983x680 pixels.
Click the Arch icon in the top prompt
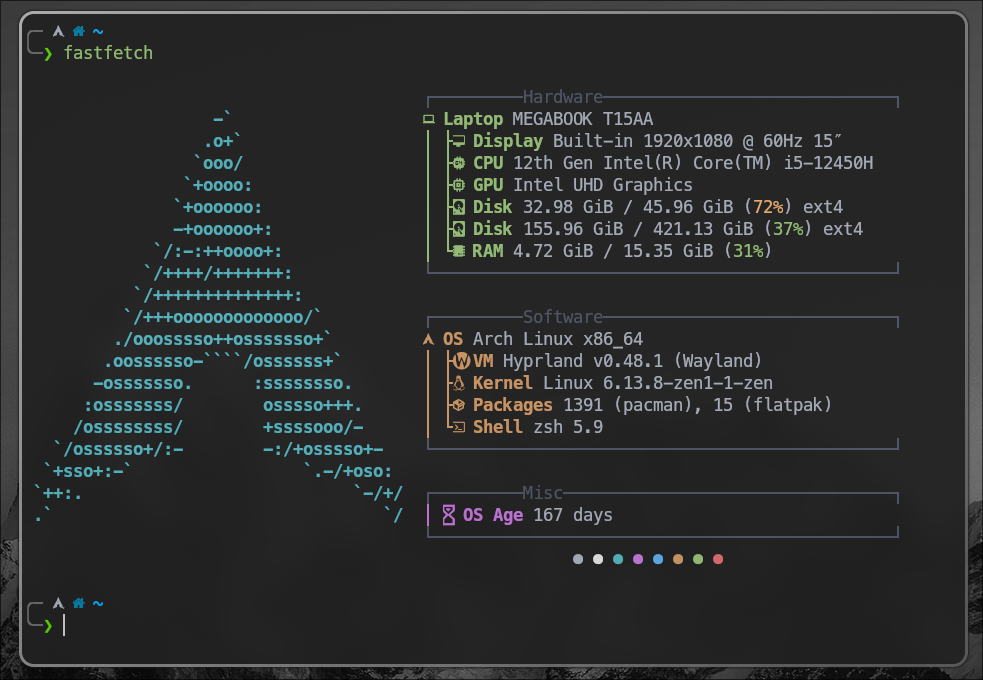tap(58, 31)
